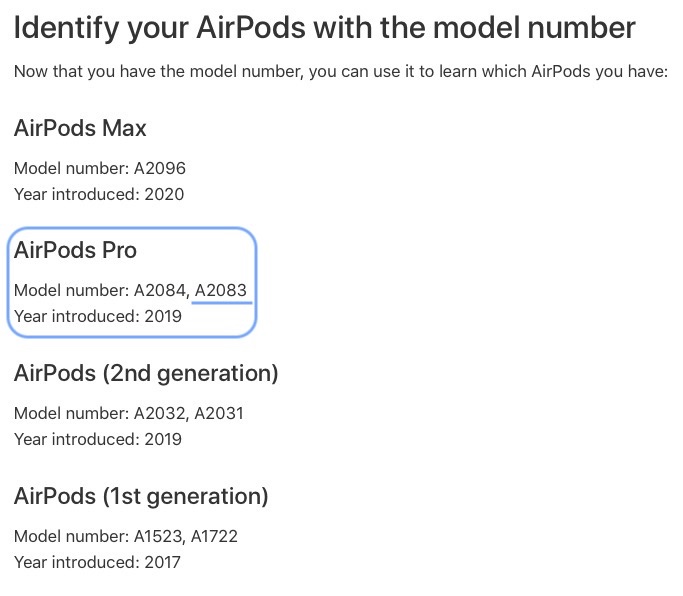The height and width of the screenshot is (596, 683).
Task: Click the year introduced line under AirPods Pro
Action: click(98, 317)
